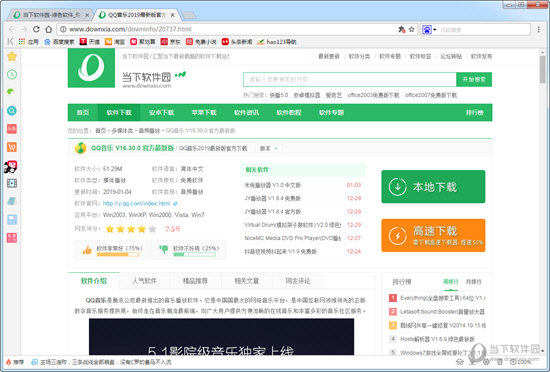Screen dimensions: 550x372
Task: Click the back navigation arrow
Action: tap(12, 29)
